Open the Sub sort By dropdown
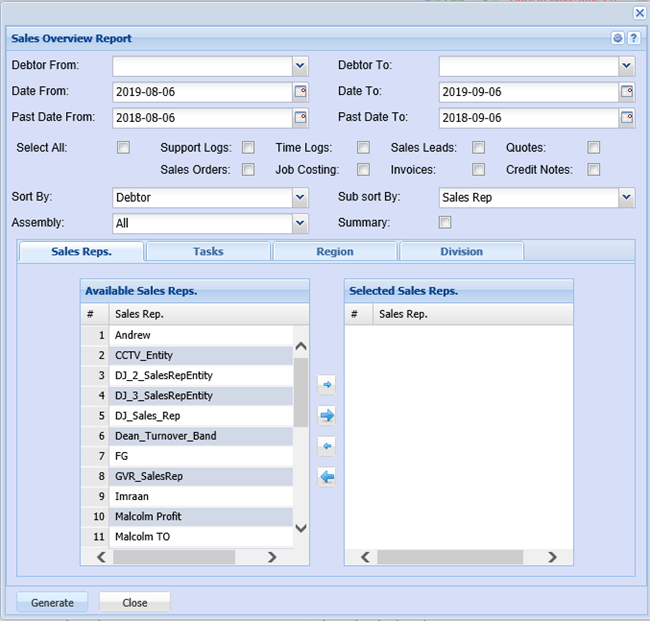650x621 pixels. coord(626,198)
